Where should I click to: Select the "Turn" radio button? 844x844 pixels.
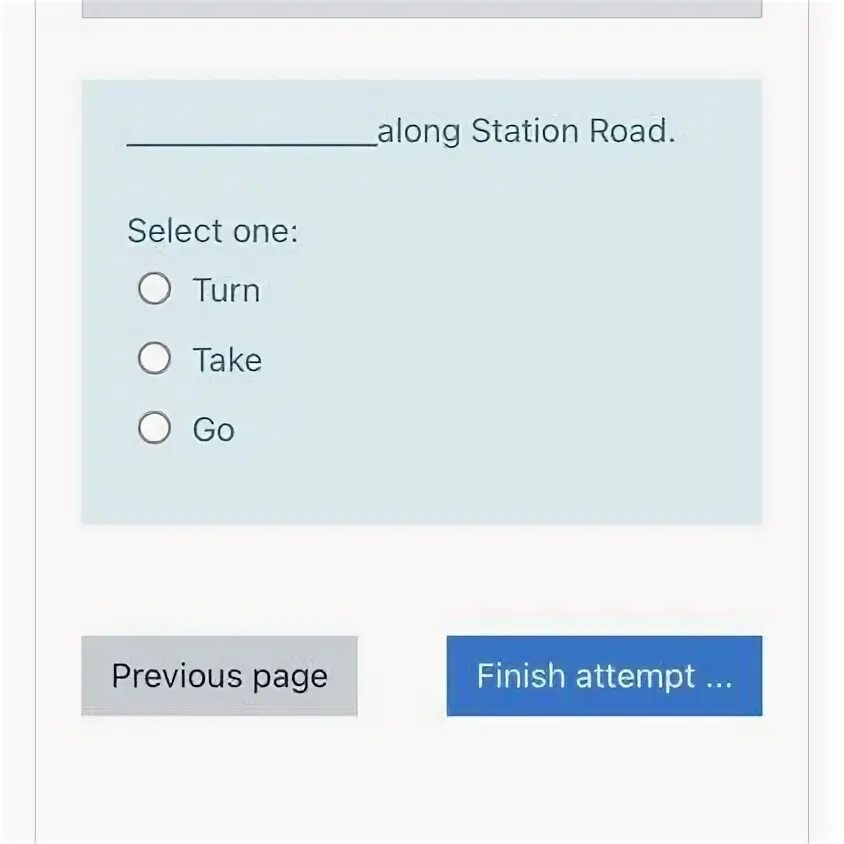[x=154, y=289]
